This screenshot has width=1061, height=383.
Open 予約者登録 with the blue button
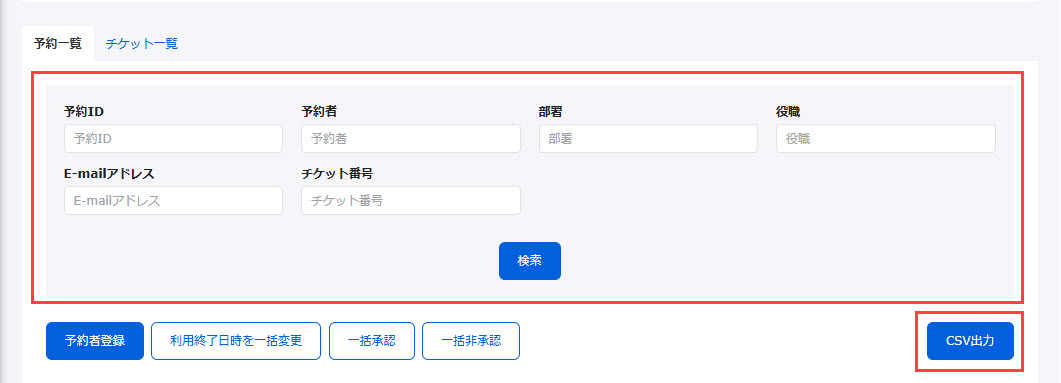click(x=95, y=341)
